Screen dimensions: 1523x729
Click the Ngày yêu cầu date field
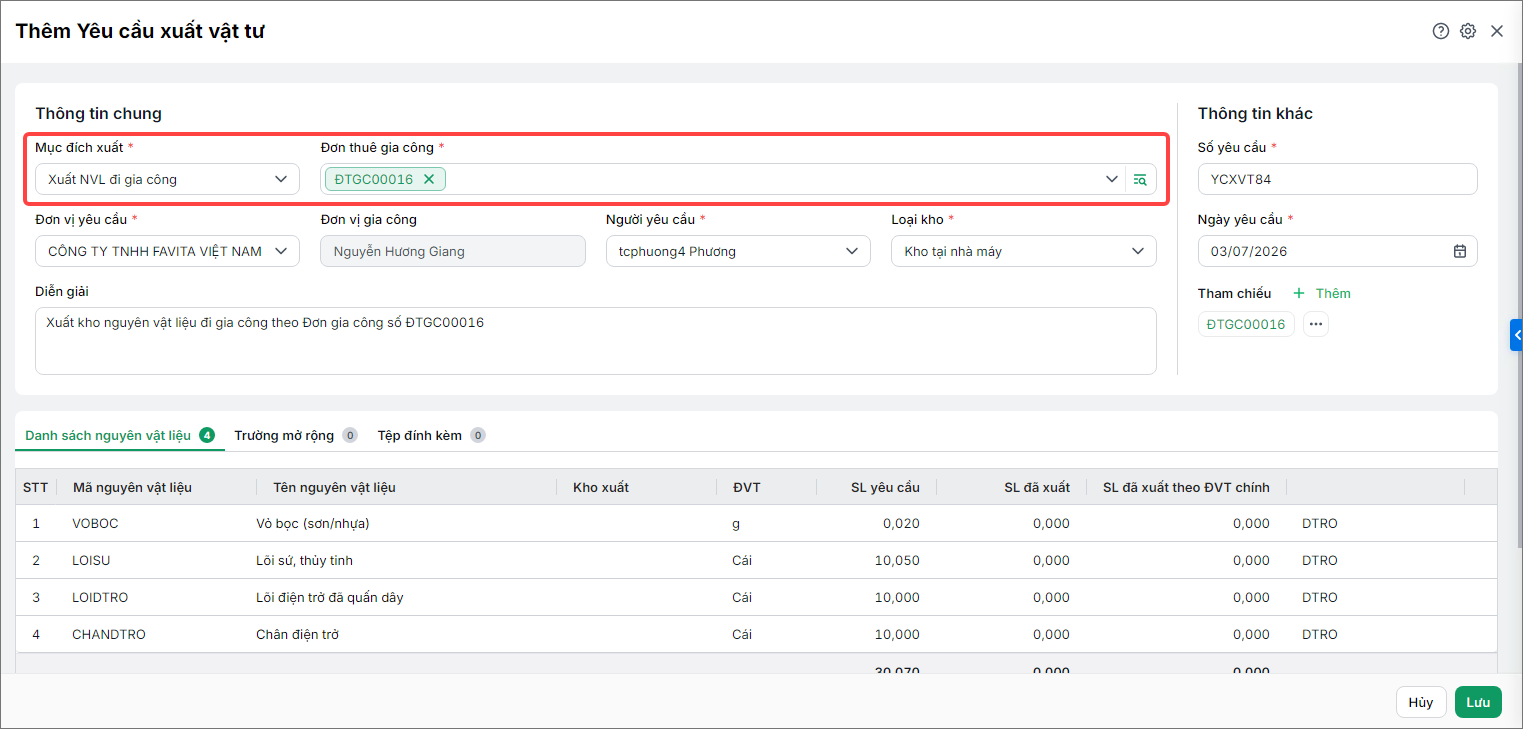coord(1338,251)
